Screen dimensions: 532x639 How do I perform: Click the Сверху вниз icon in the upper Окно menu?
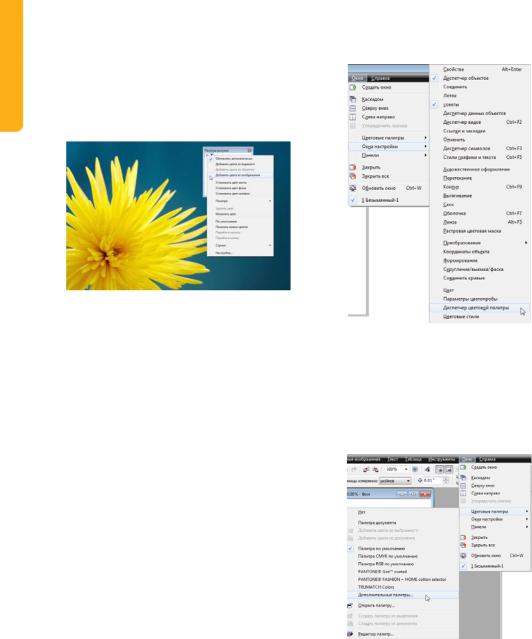coord(353,108)
